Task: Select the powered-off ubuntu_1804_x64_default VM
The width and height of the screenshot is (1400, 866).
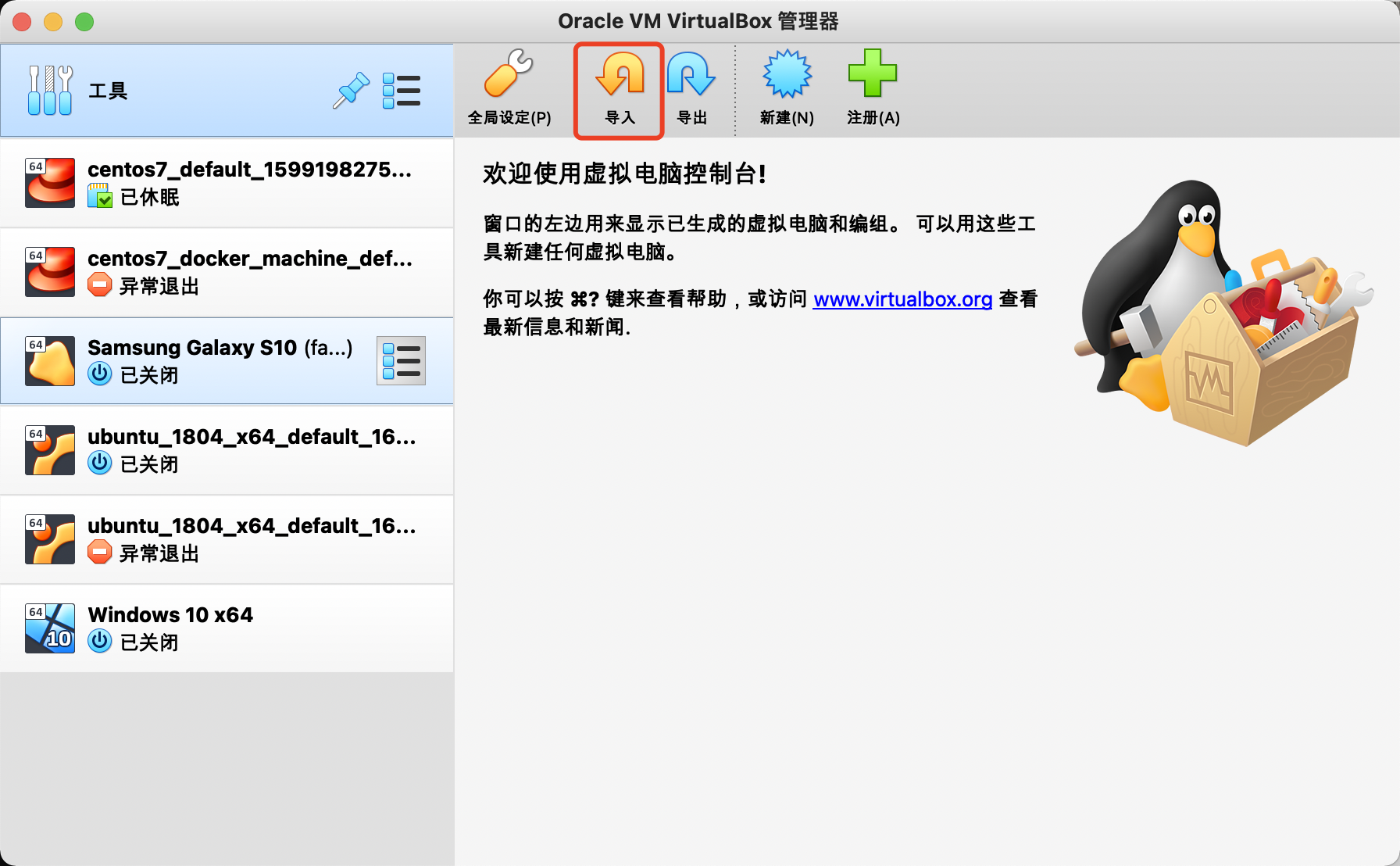Action: click(227, 450)
